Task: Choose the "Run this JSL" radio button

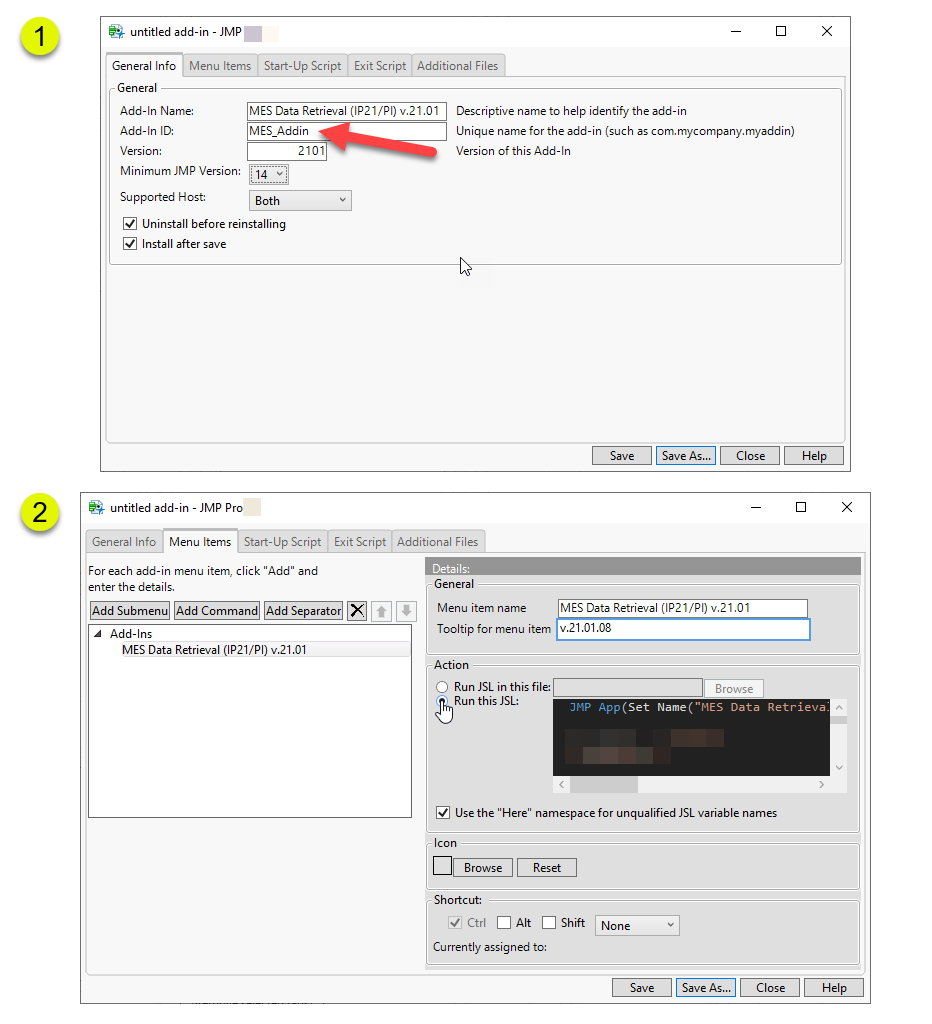Action: click(x=441, y=702)
